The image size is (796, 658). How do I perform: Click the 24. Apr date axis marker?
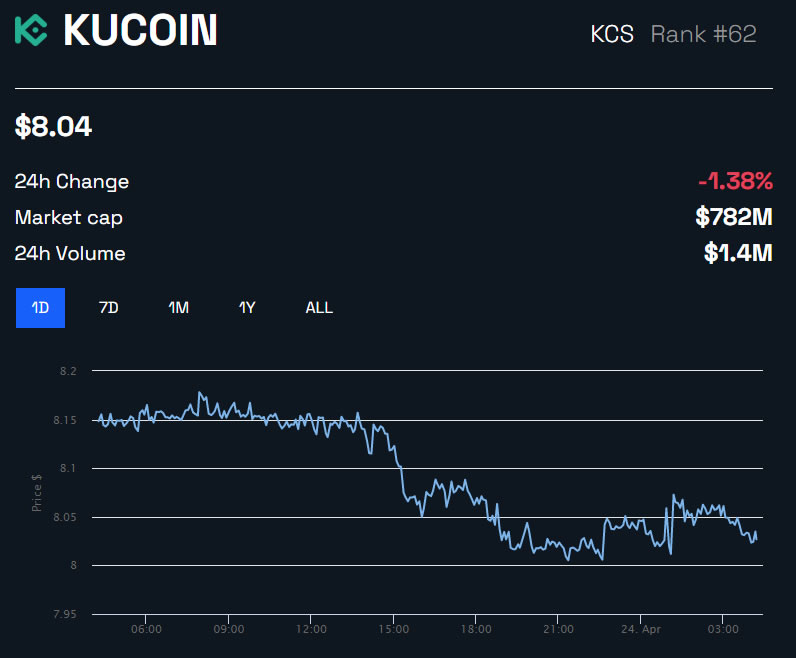coord(641,629)
